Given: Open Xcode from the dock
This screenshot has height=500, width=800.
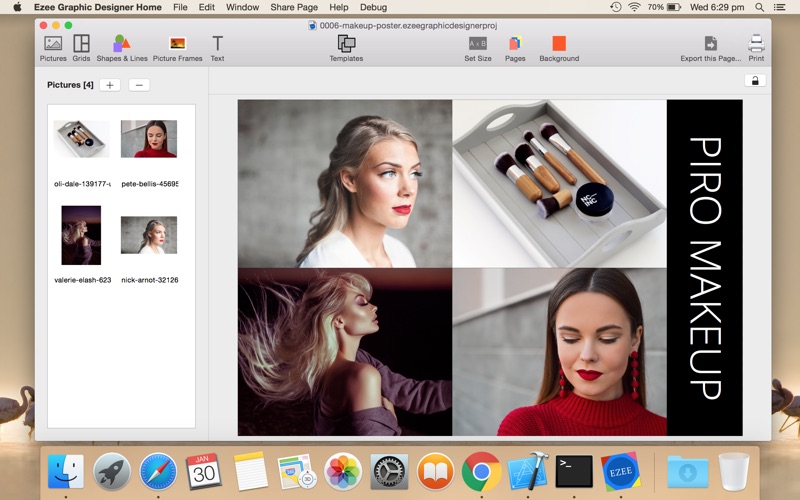Looking at the screenshot, I should (528, 470).
